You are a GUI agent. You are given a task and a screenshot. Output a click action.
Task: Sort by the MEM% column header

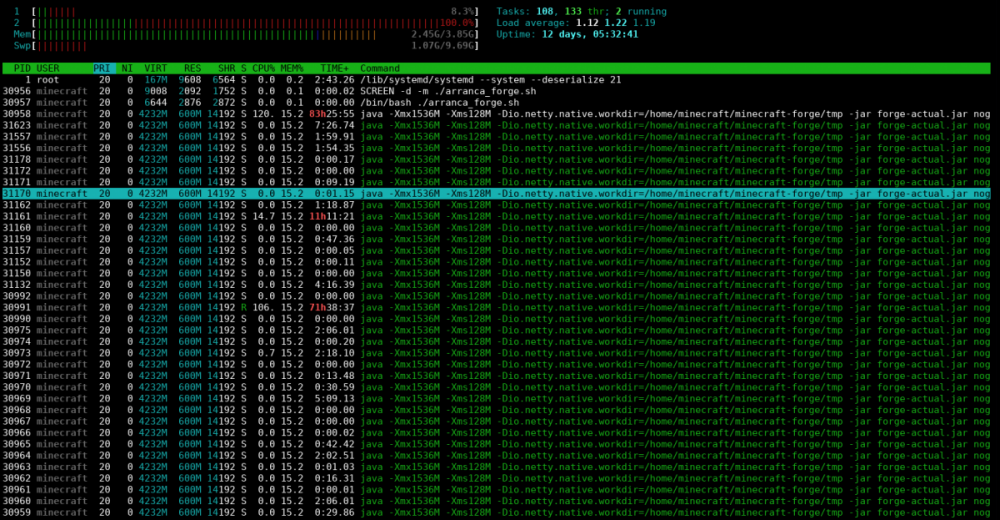(292, 68)
